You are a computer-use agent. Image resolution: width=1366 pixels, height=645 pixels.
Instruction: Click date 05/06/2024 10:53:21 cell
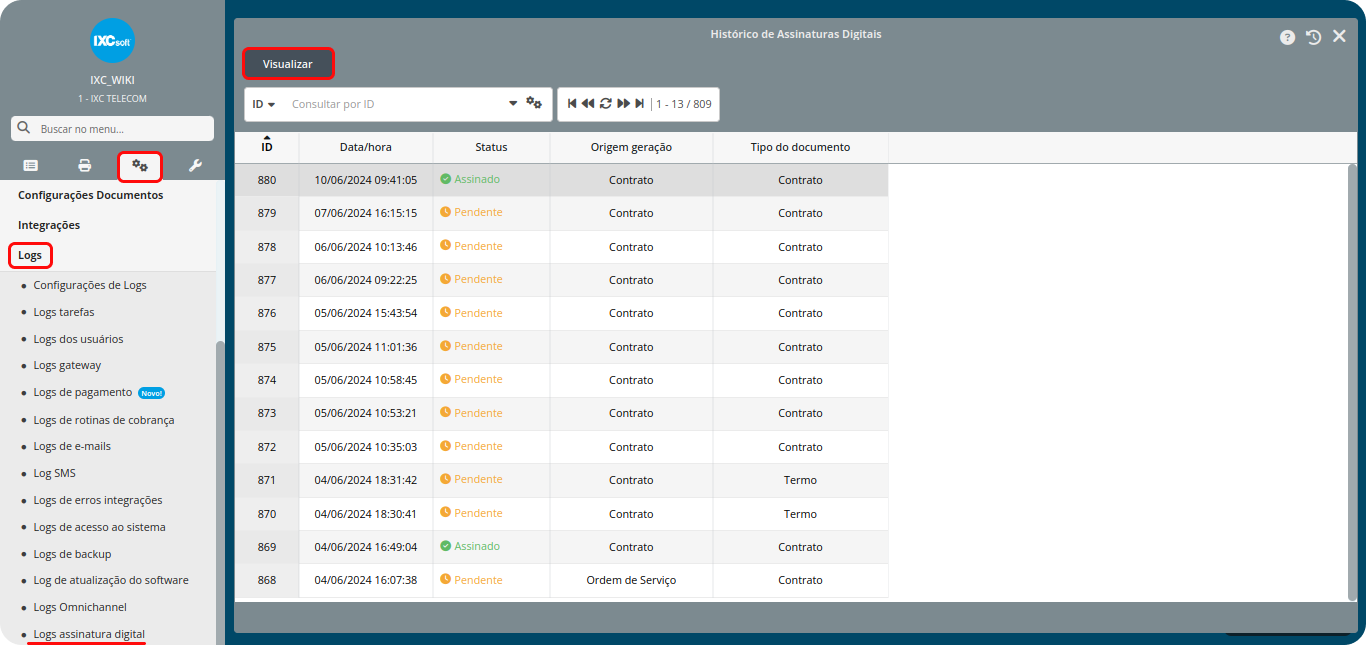(366, 413)
